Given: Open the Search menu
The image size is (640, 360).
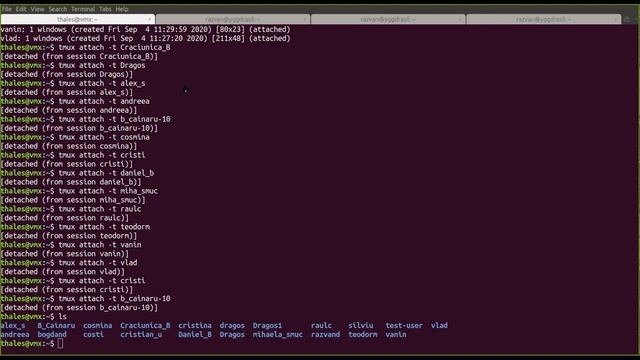Looking at the screenshot, I should point(58,9).
